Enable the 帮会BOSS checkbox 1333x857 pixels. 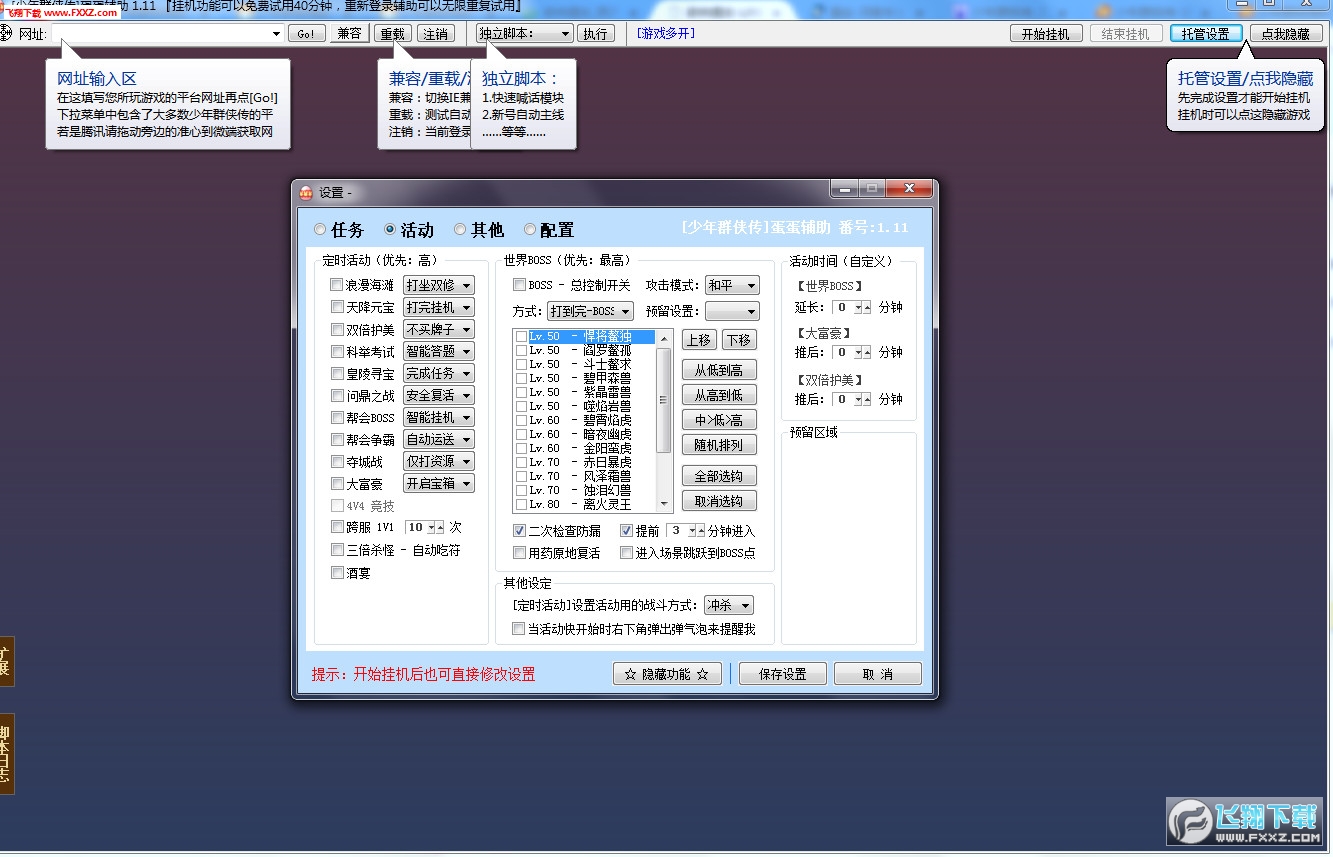(x=337, y=417)
